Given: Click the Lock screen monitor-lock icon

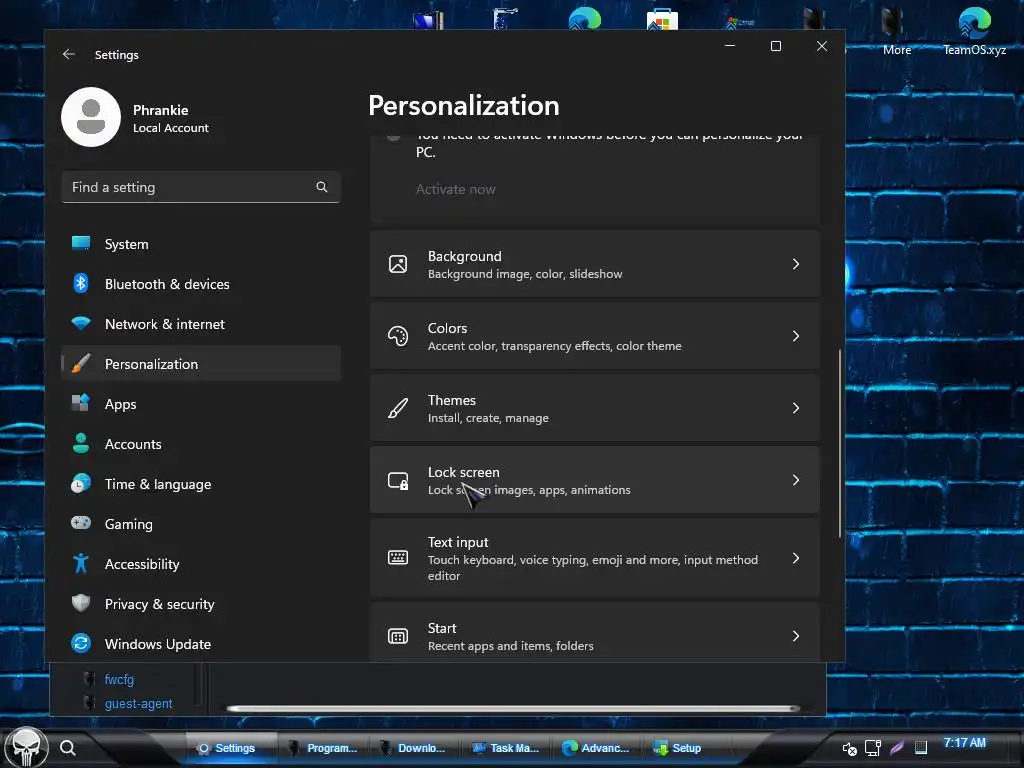Looking at the screenshot, I should [x=398, y=481].
